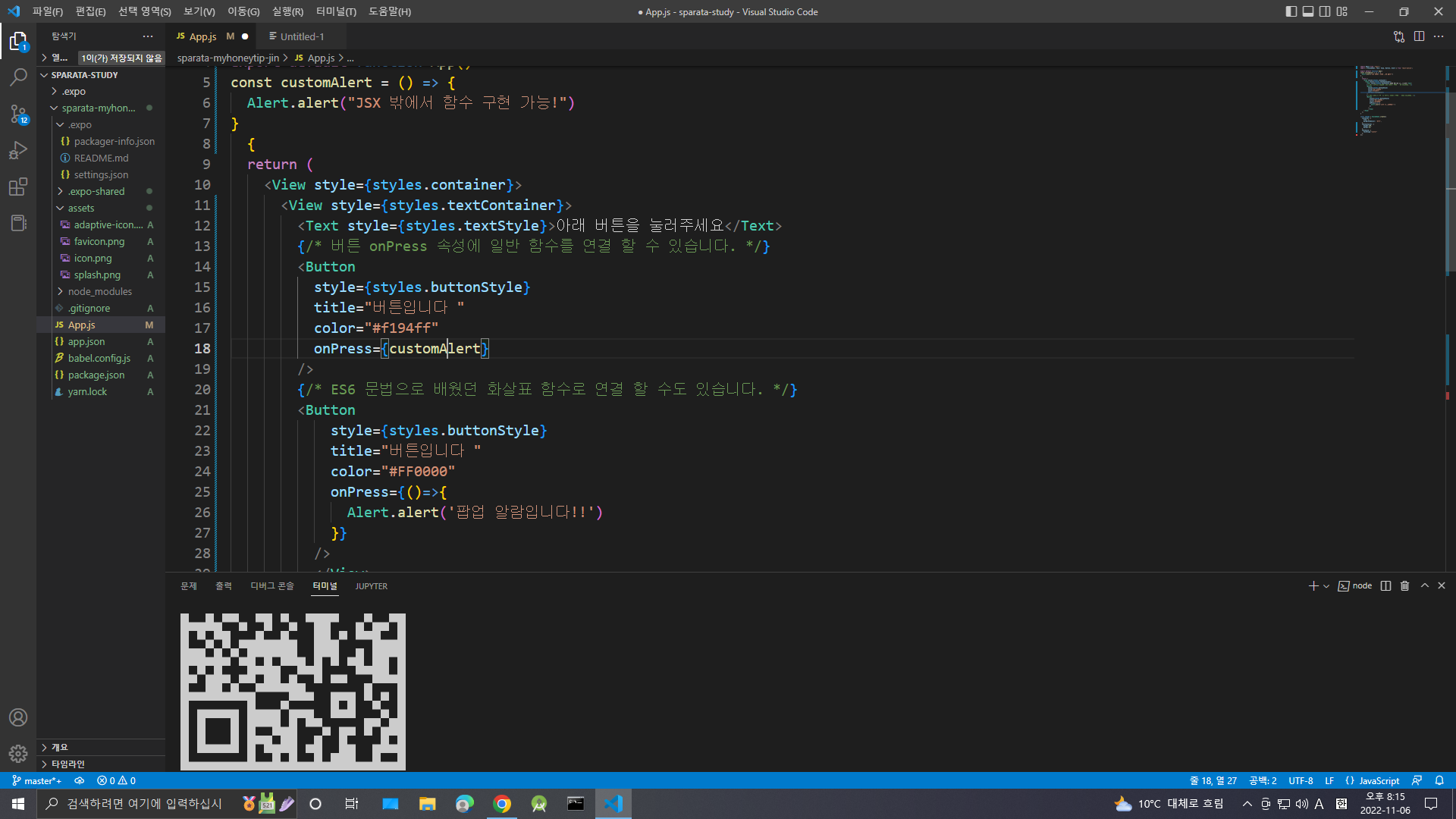Switch to the Debug Console (디버그 콘솔) tab

[272, 586]
